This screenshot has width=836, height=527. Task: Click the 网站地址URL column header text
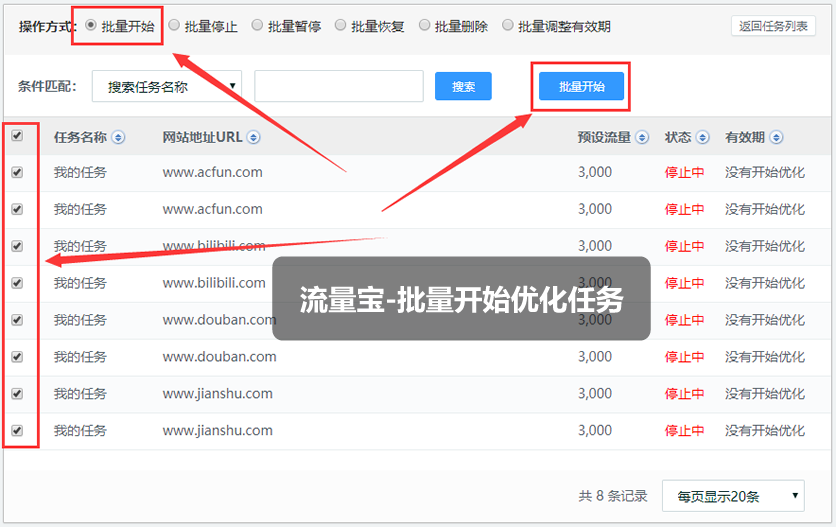tap(203, 138)
